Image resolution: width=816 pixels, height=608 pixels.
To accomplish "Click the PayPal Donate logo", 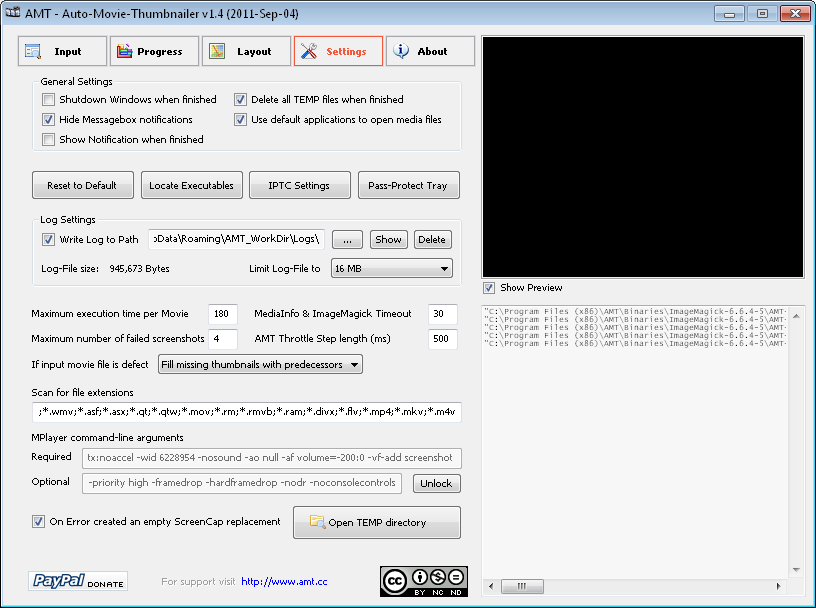I will pos(78,581).
